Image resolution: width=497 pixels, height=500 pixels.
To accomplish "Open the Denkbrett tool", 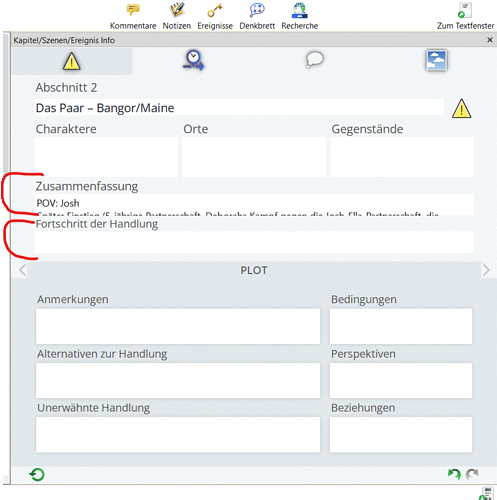I will 257,16.
